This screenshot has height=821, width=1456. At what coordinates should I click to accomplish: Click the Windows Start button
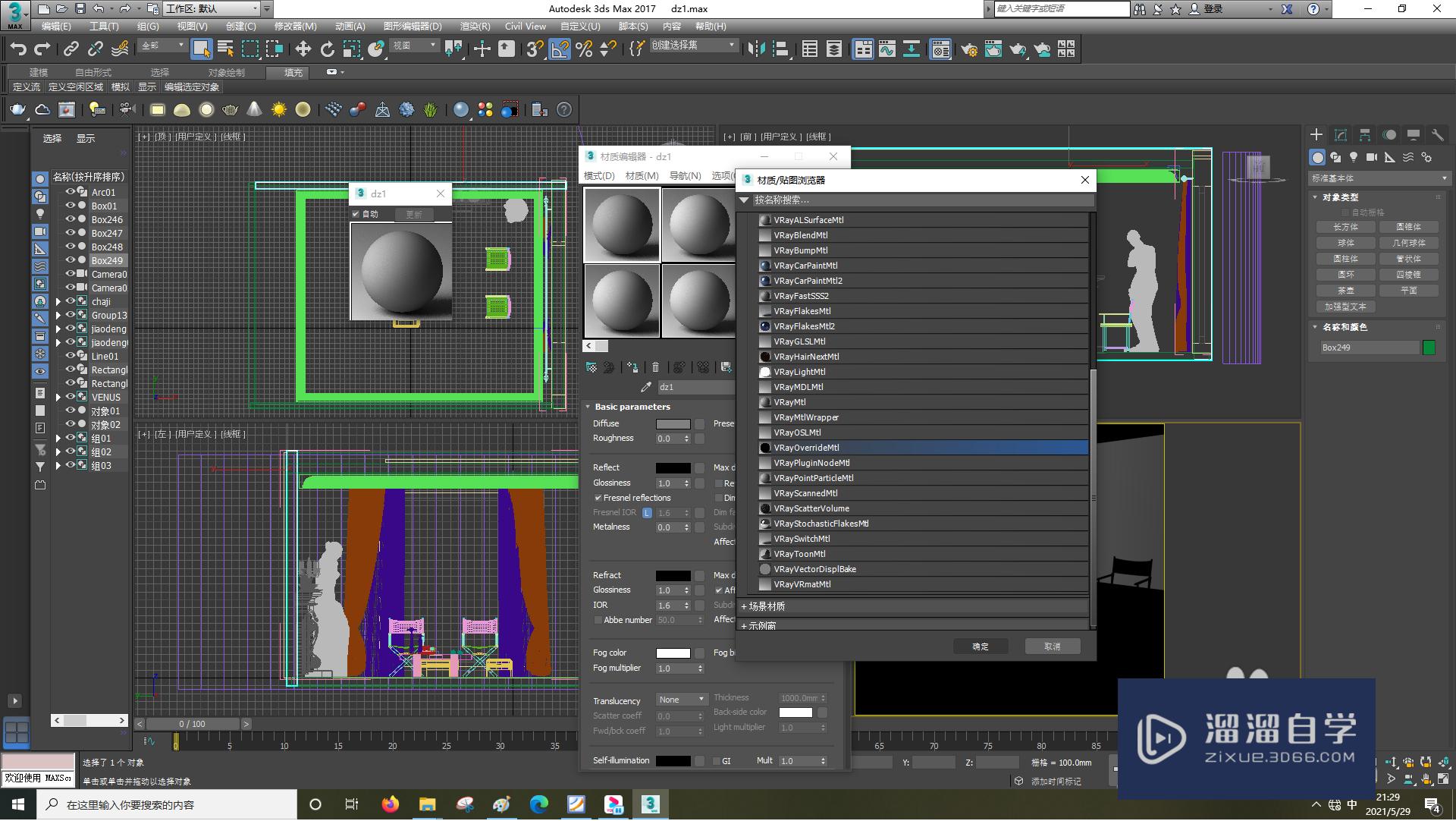pos(18,804)
